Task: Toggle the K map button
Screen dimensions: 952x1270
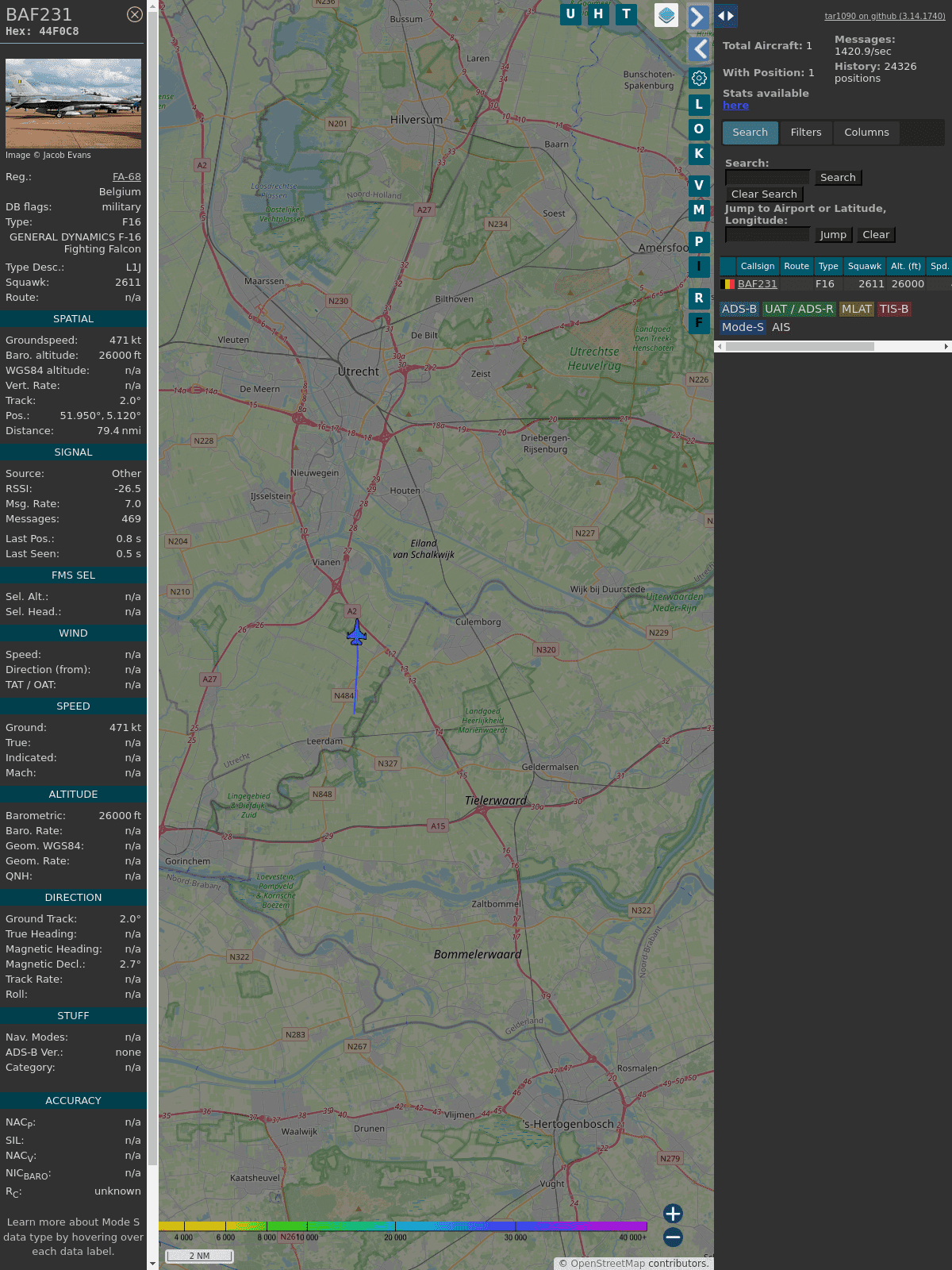Action: [699, 153]
